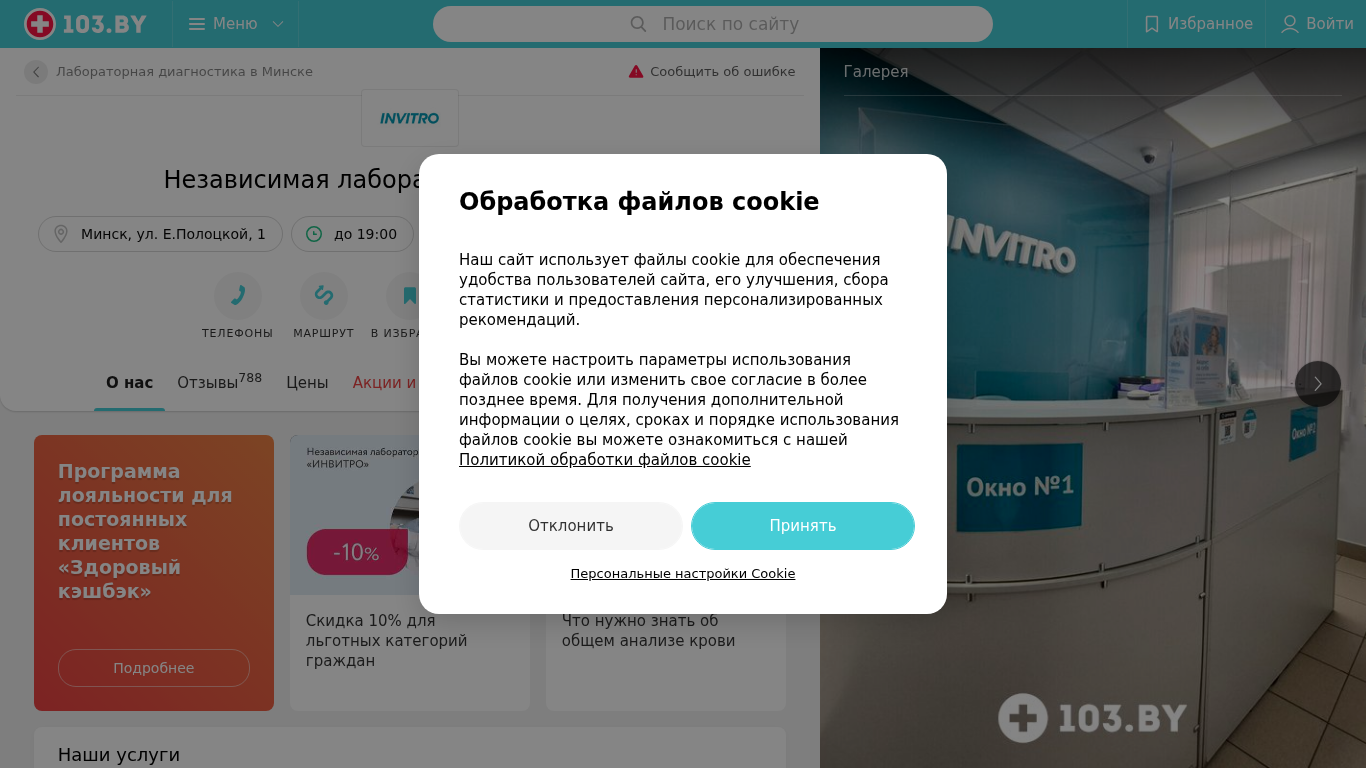Open address Минск, ул. Е.Полоцкой, 1

(161, 234)
